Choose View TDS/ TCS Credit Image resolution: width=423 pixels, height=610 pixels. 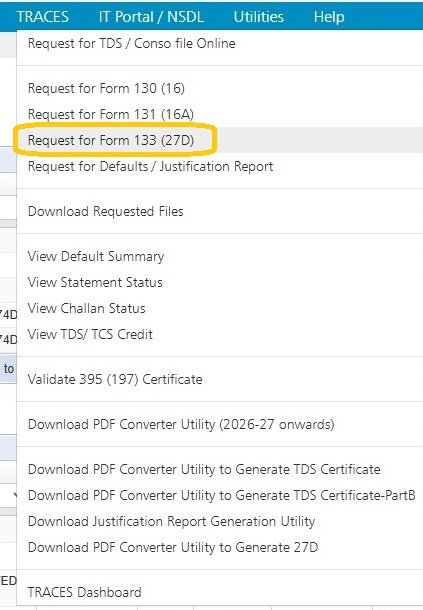90,334
